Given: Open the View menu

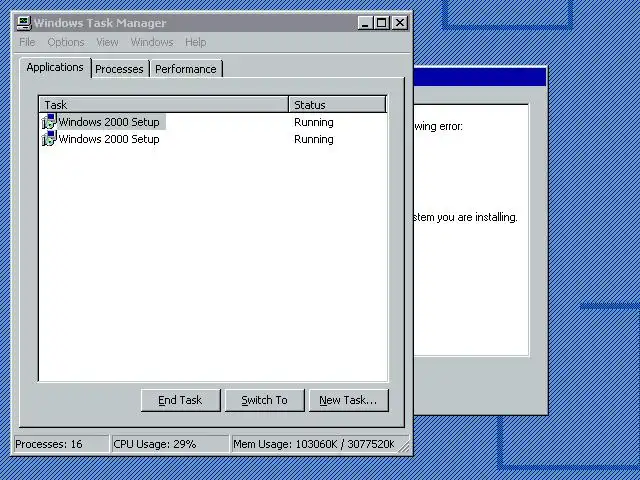Looking at the screenshot, I should click(107, 42).
